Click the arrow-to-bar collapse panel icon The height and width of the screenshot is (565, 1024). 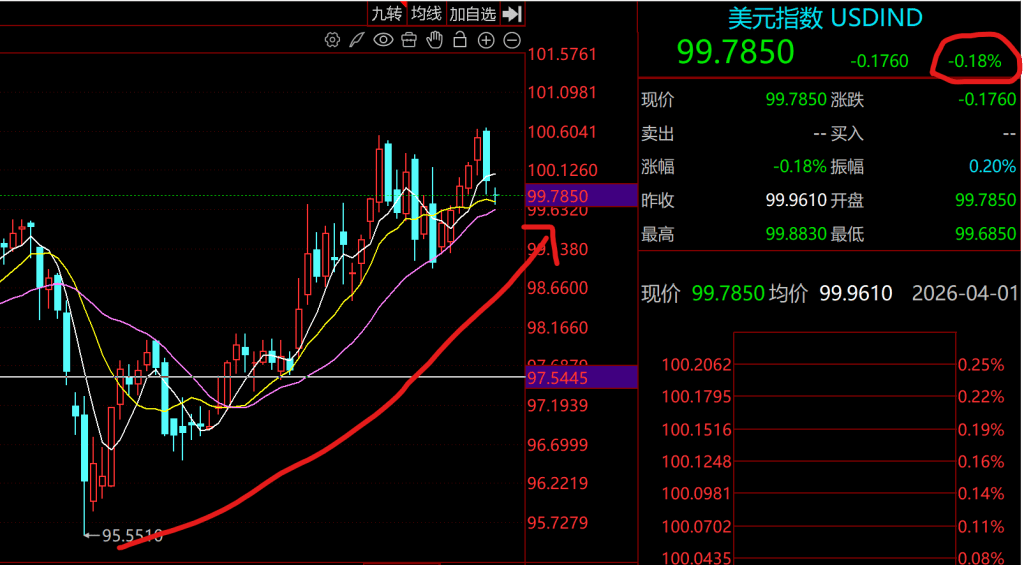[513, 14]
